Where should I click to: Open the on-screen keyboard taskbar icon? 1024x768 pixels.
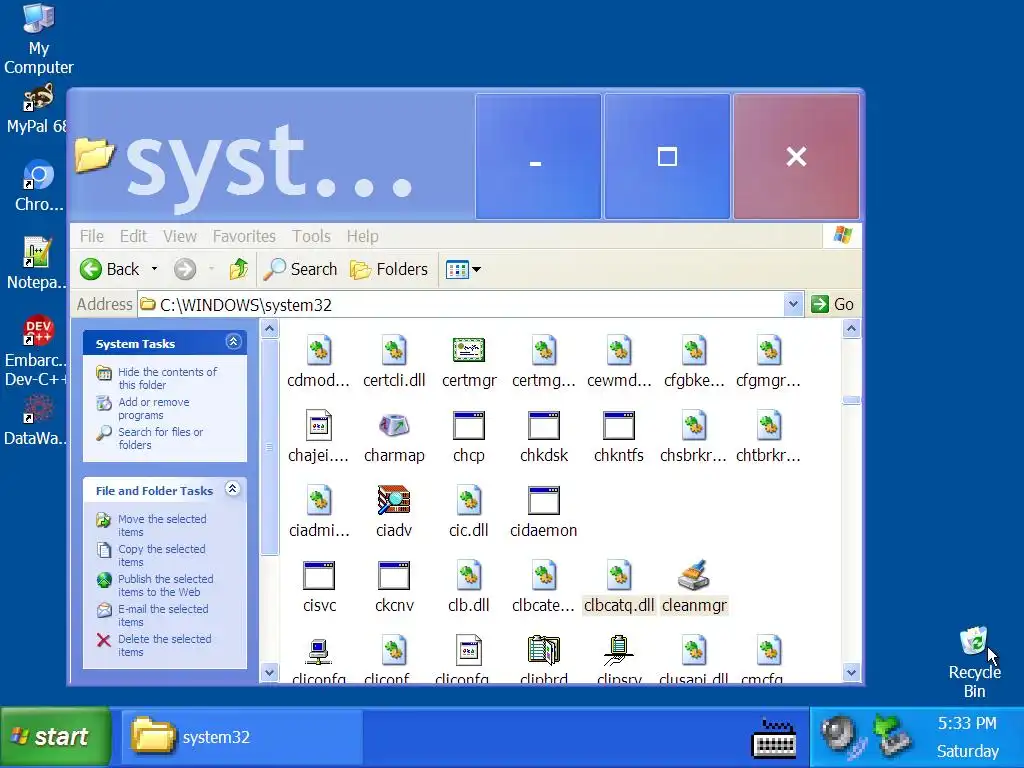774,738
